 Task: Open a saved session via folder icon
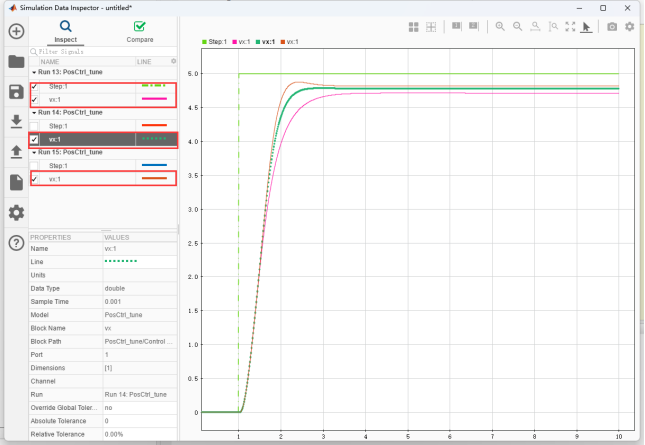click(16, 62)
